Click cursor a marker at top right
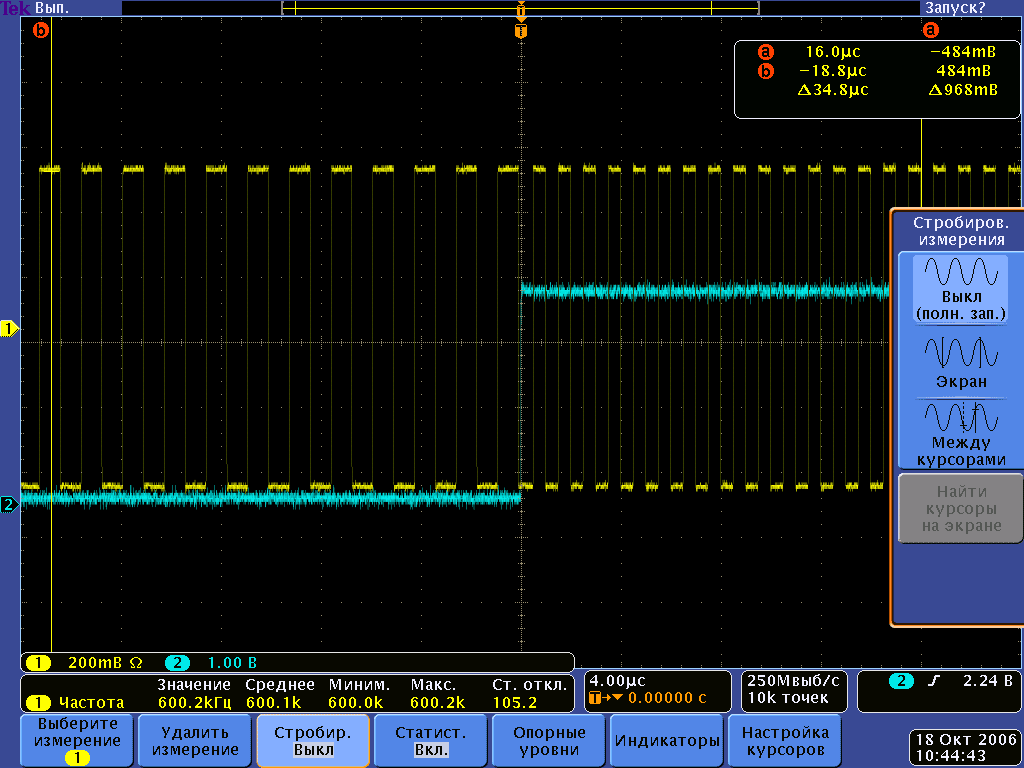Viewport: 1024px width, 768px height. coord(930,30)
